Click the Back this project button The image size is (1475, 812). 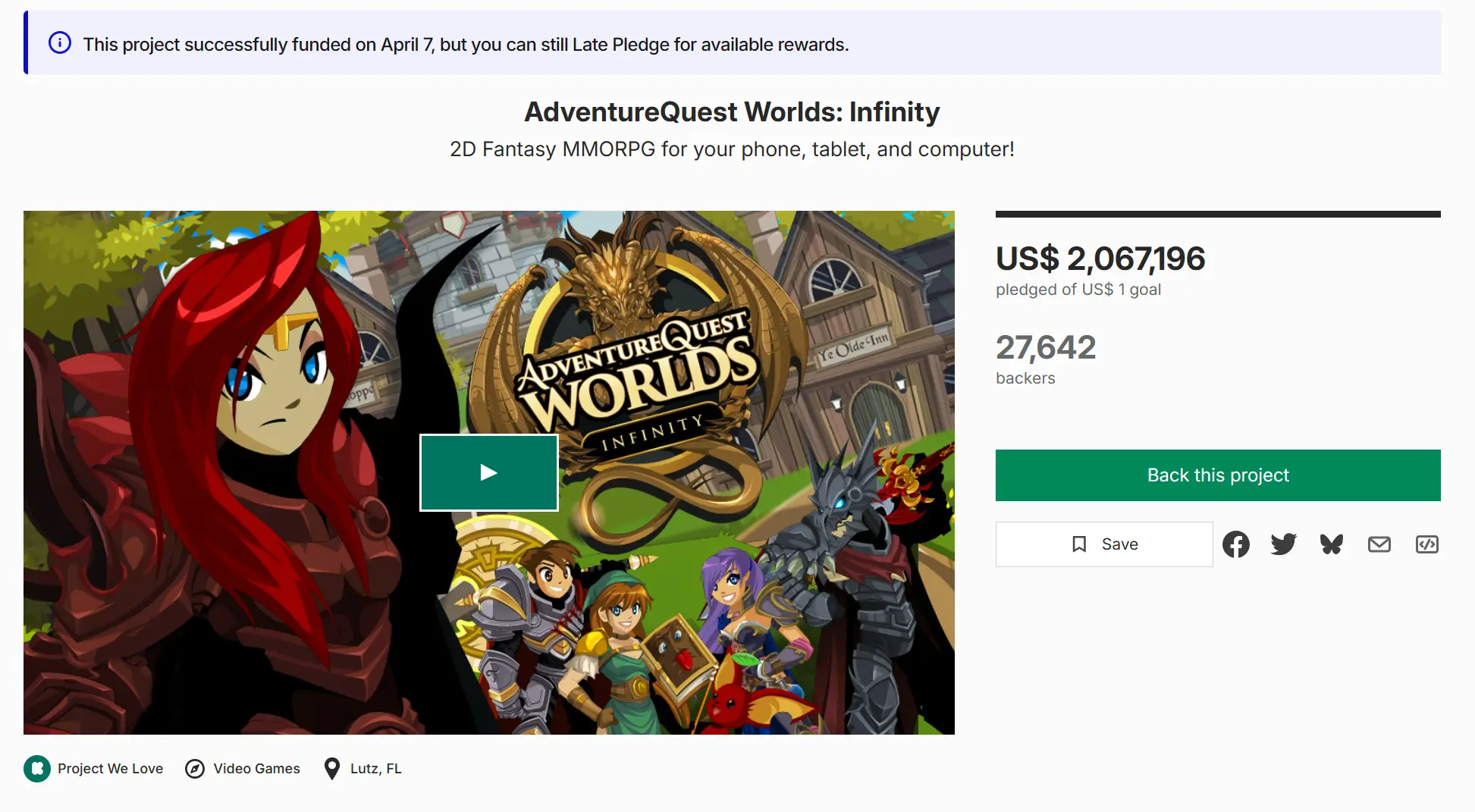1217,475
